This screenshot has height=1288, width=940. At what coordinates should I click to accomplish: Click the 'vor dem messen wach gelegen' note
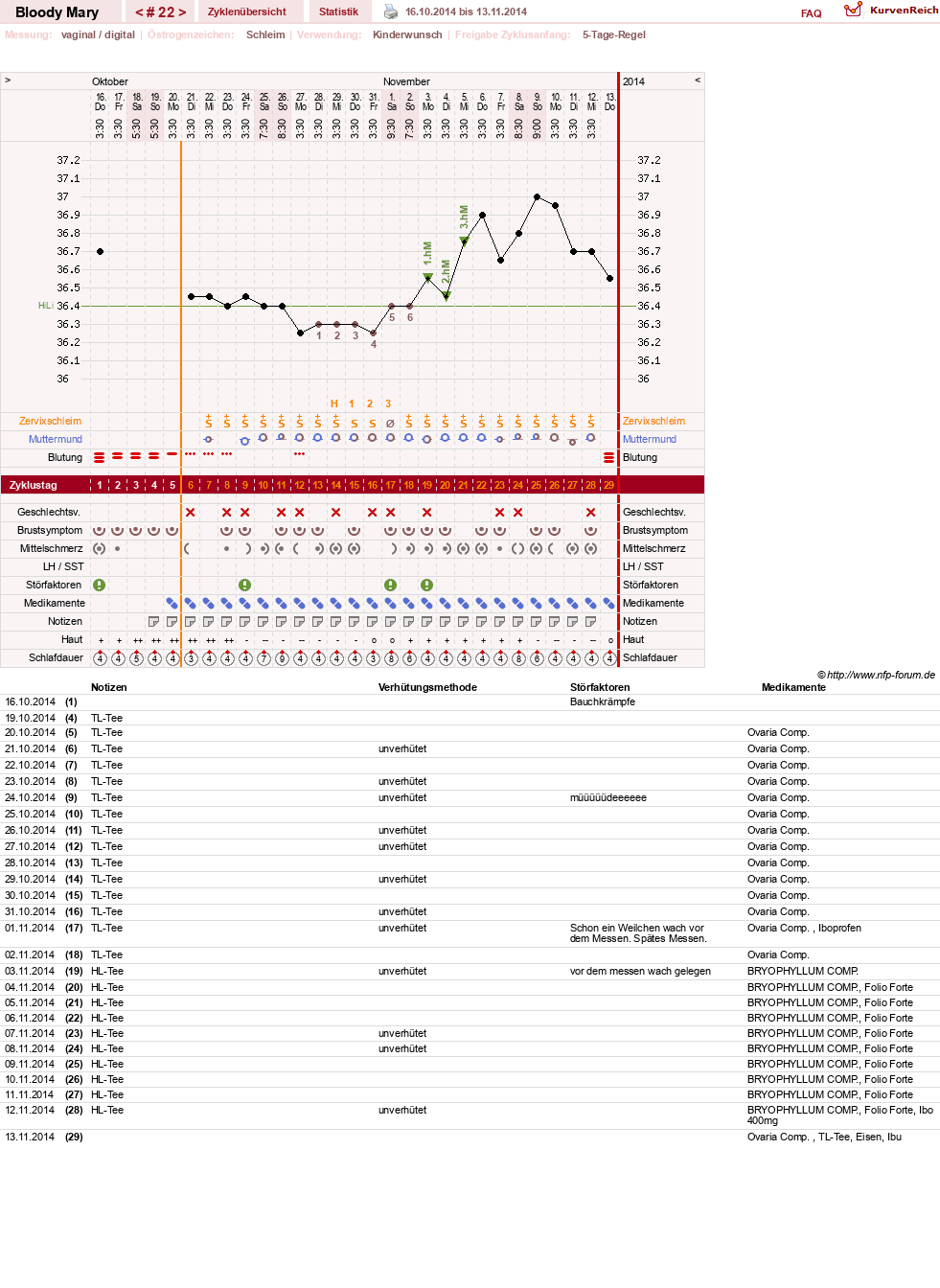(x=640, y=971)
